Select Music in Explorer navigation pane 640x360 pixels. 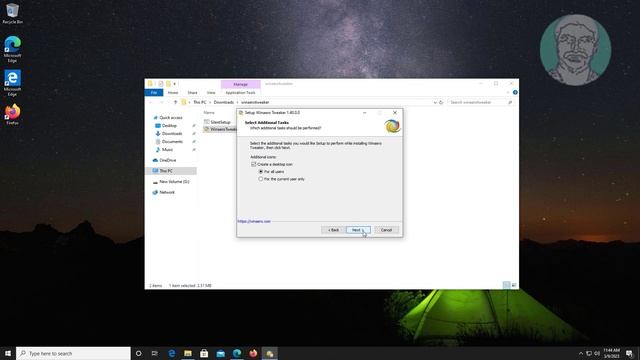pos(167,150)
